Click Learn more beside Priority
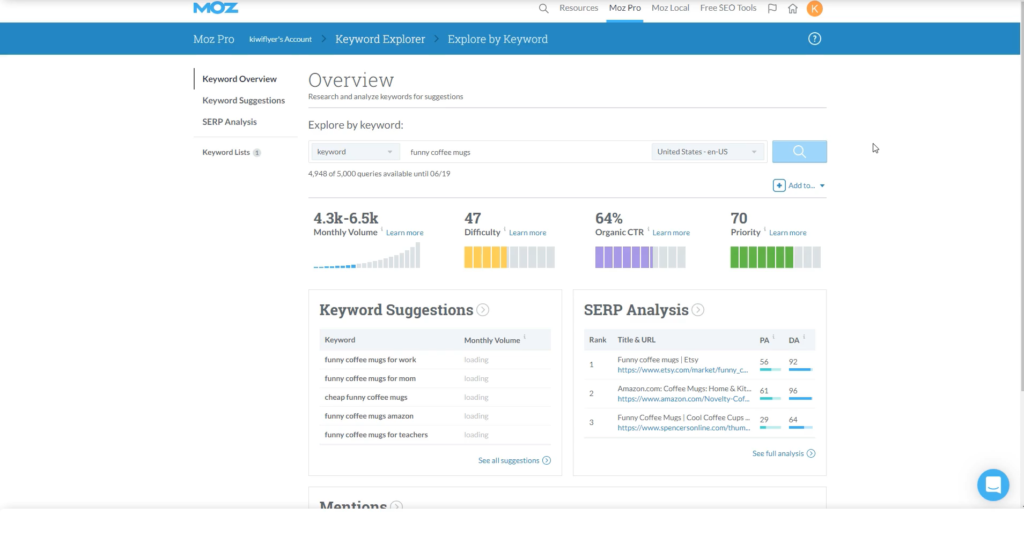The height and width of the screenshot is (537, 1024). tap(788, 233)
